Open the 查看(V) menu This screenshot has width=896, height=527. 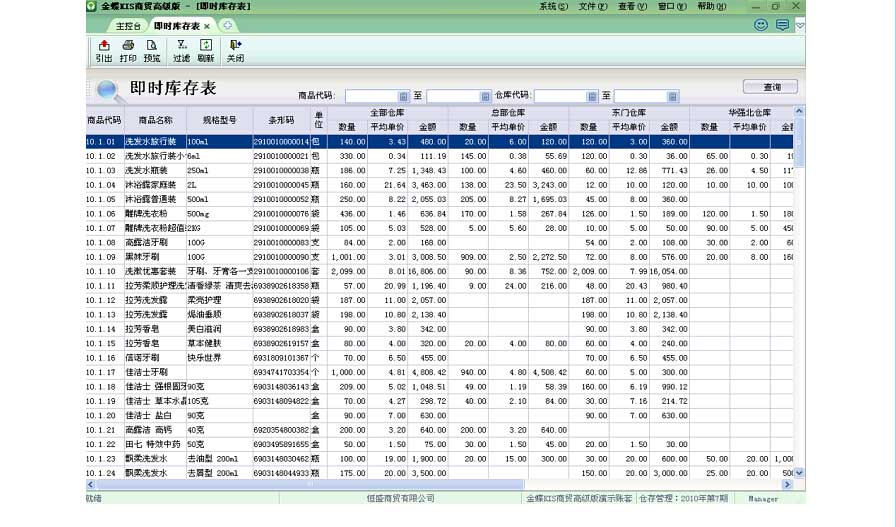632,6
